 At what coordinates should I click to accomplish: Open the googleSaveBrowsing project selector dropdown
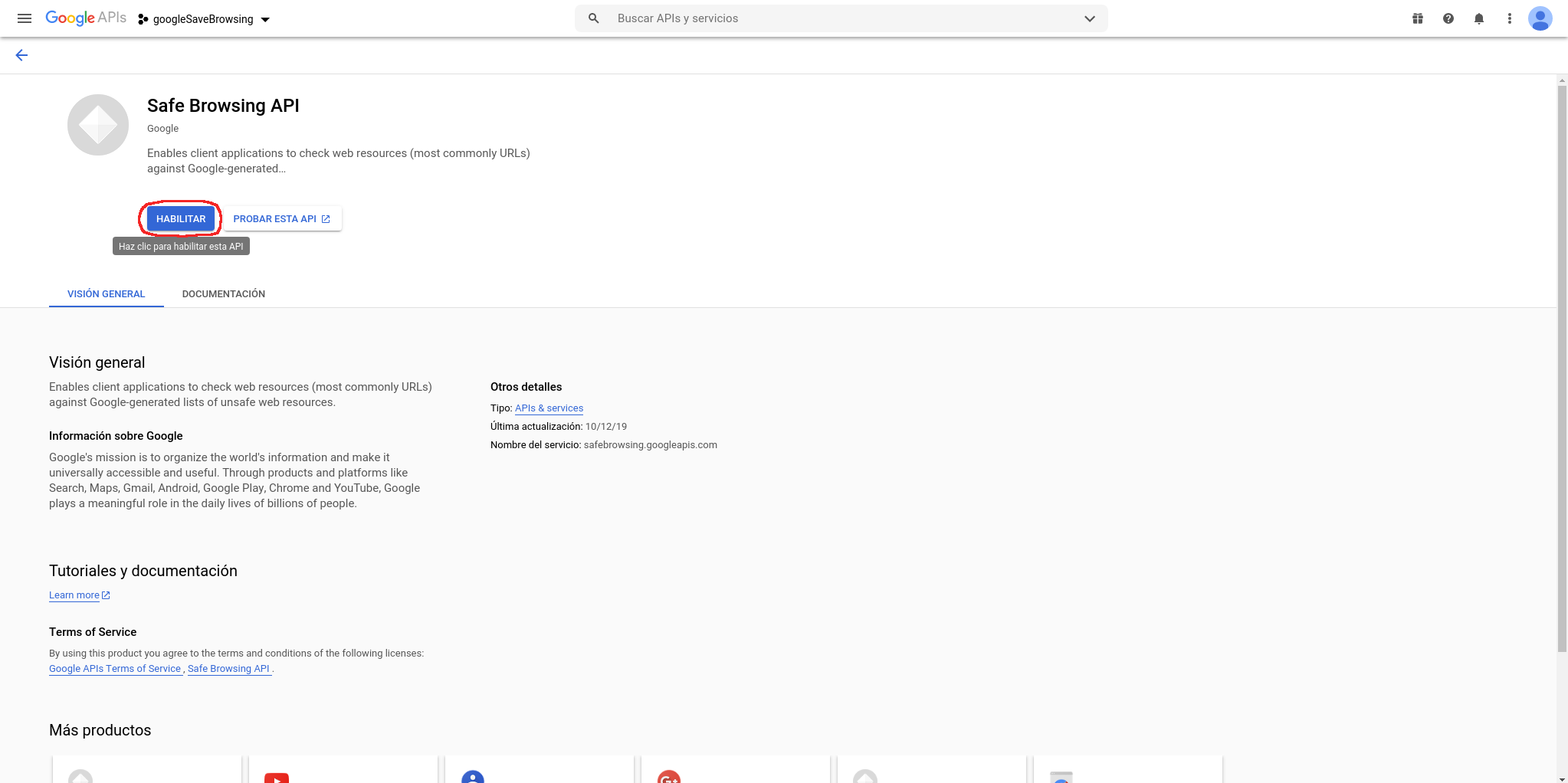coord(204,19)
